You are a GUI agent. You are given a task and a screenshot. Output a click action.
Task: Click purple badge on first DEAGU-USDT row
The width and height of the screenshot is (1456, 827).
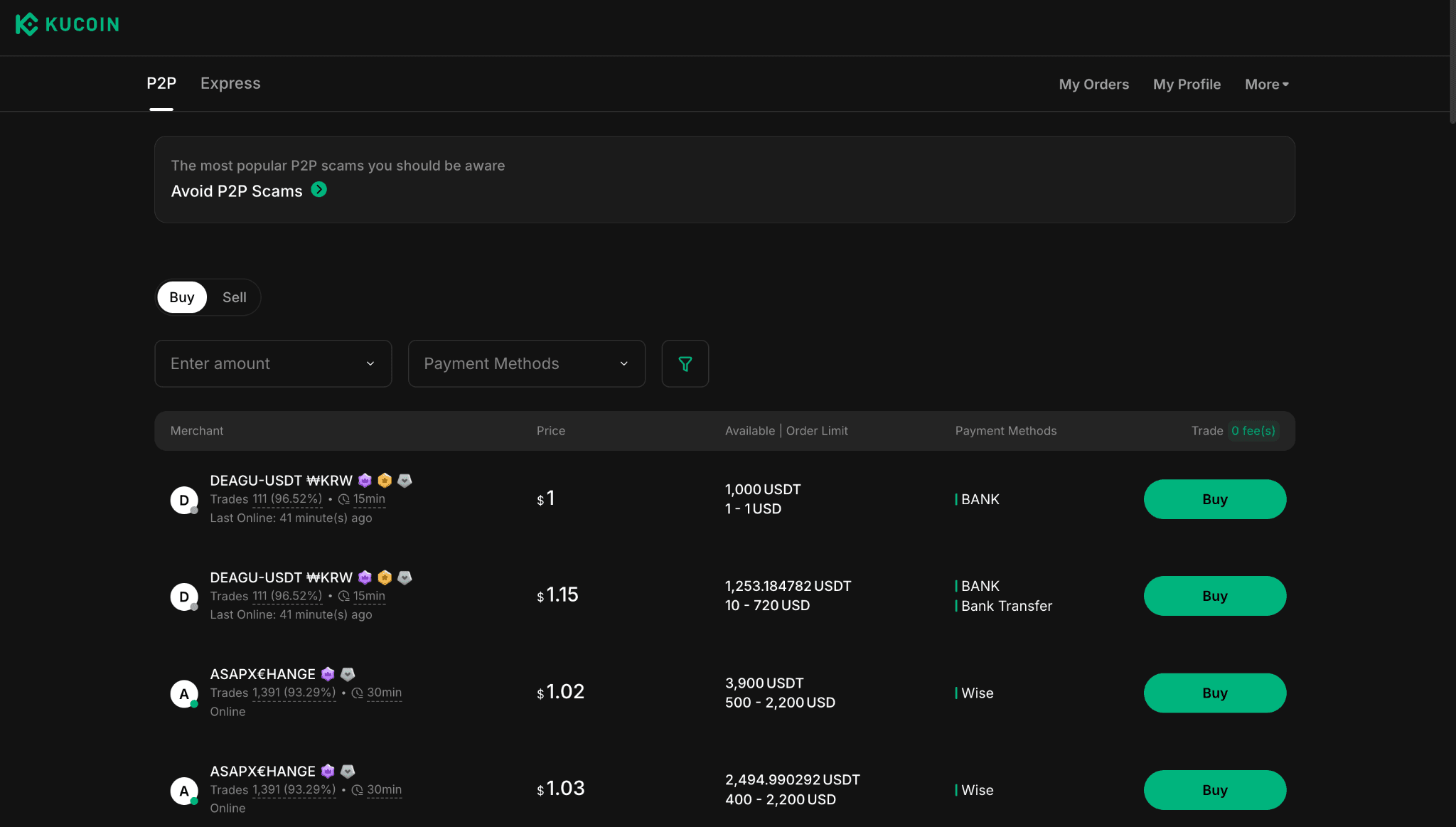[365, 480]
